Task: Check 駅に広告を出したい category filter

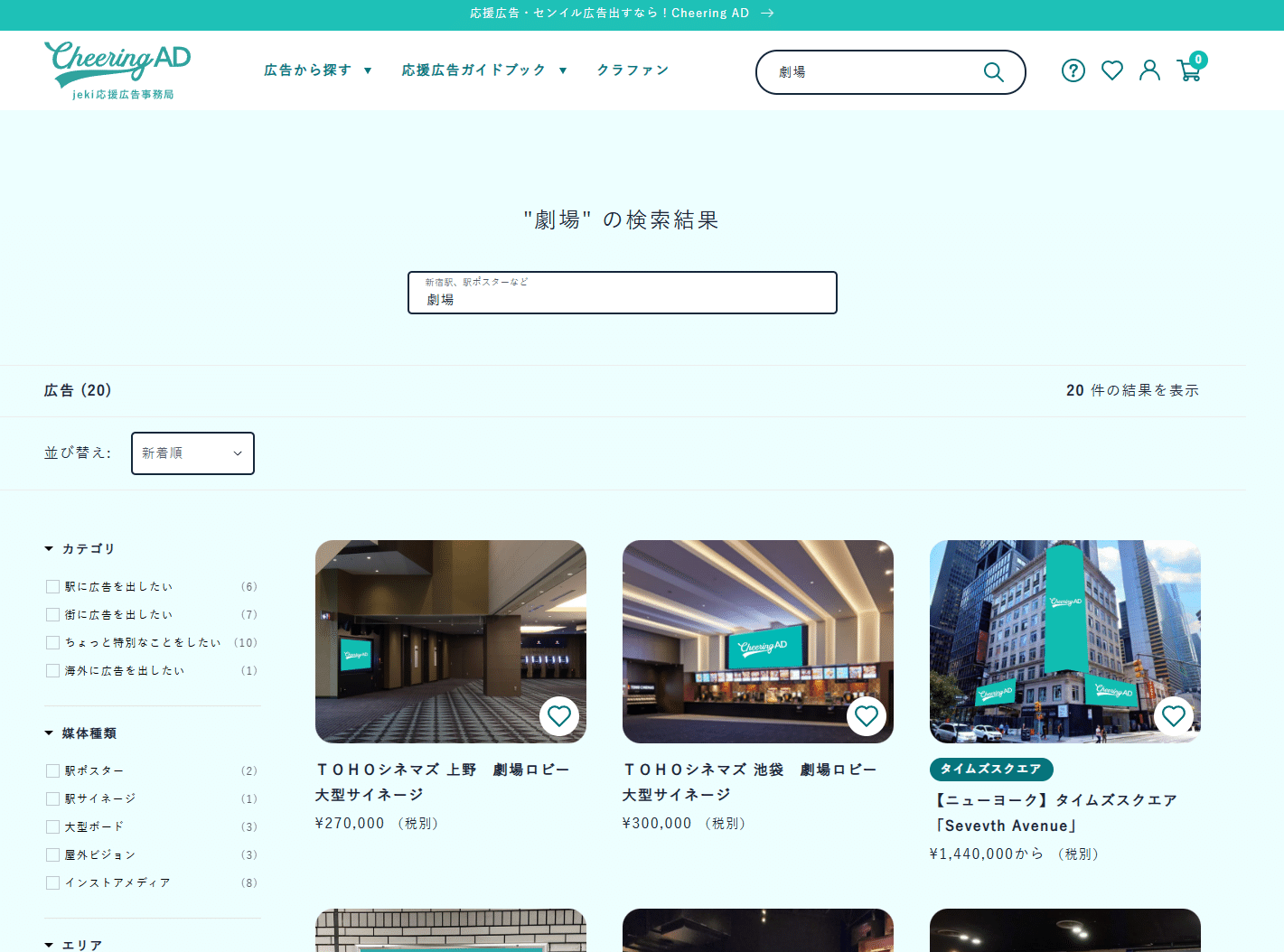Action: pyautogui.click(x=53, y=587)
